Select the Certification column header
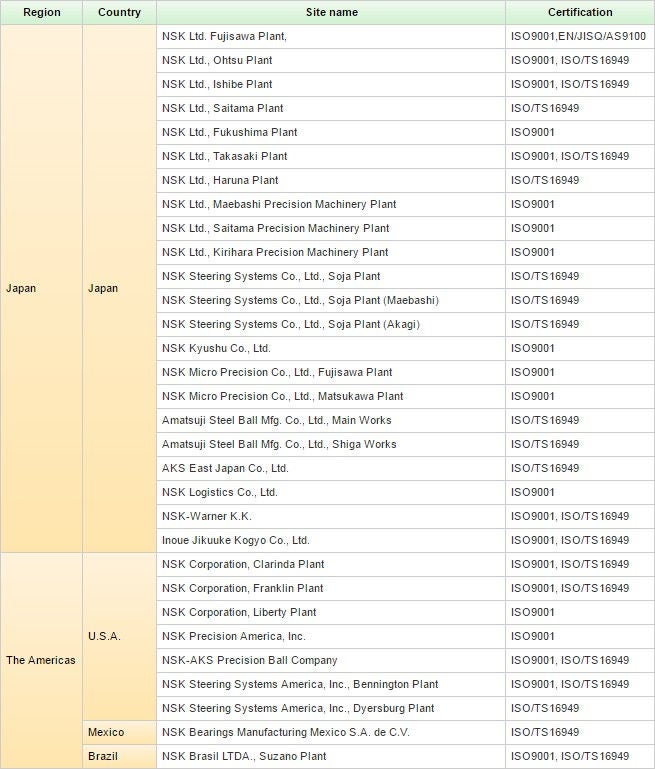This screenshot has height=769, width=655. pos(580,13)
